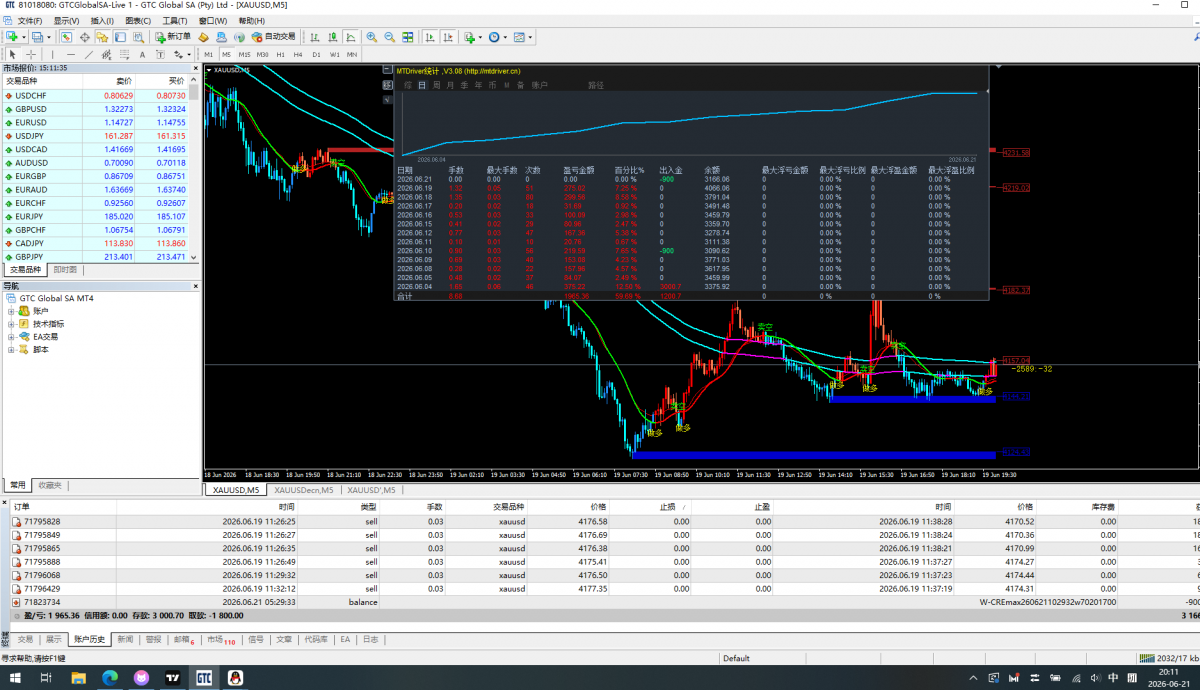Select the text label T tool

160,53
